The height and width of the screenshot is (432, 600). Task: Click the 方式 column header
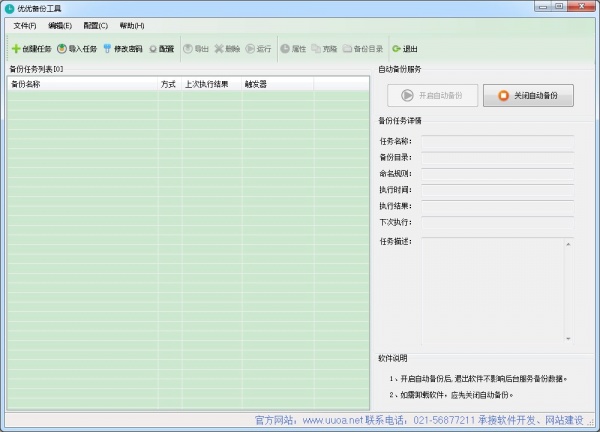pyautogui.click(x=170, y=84)
